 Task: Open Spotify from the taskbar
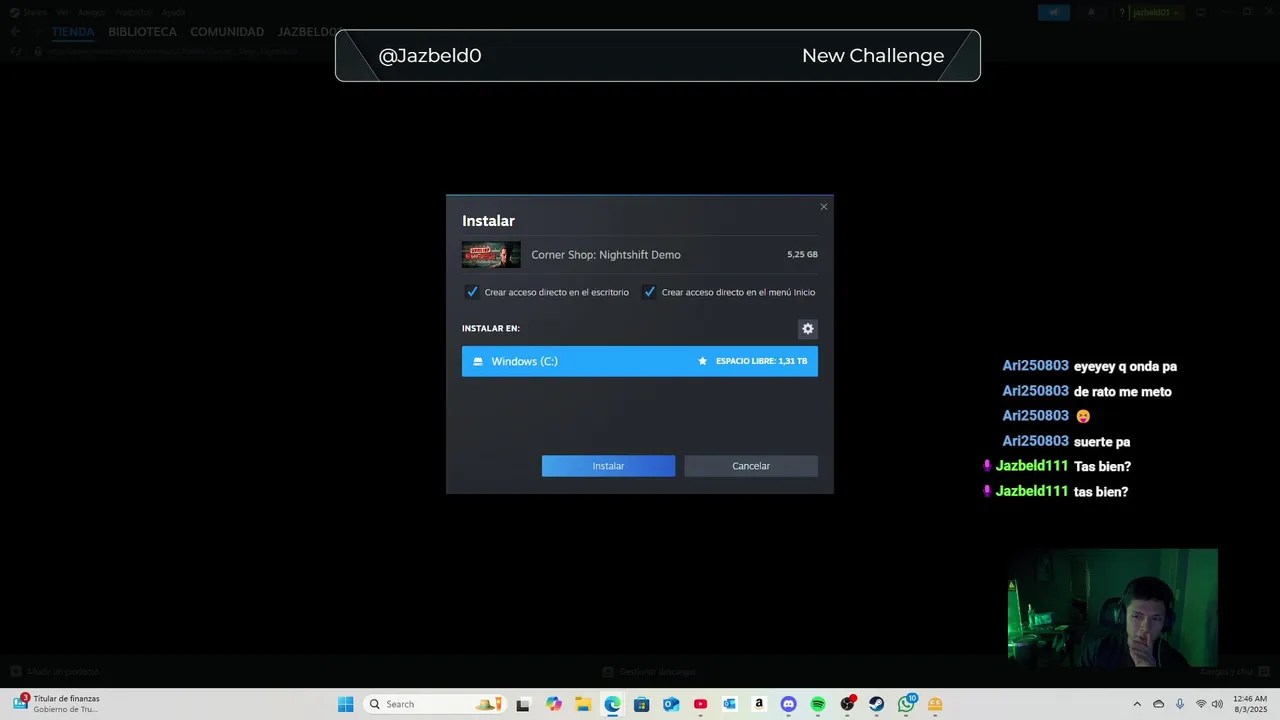(817, 704)
